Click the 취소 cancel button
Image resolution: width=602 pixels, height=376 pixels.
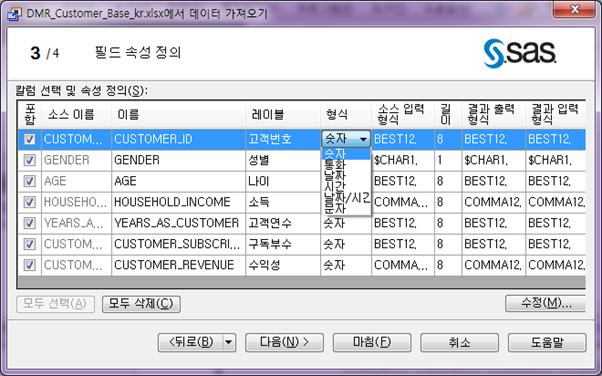click(x=460, y=342)
